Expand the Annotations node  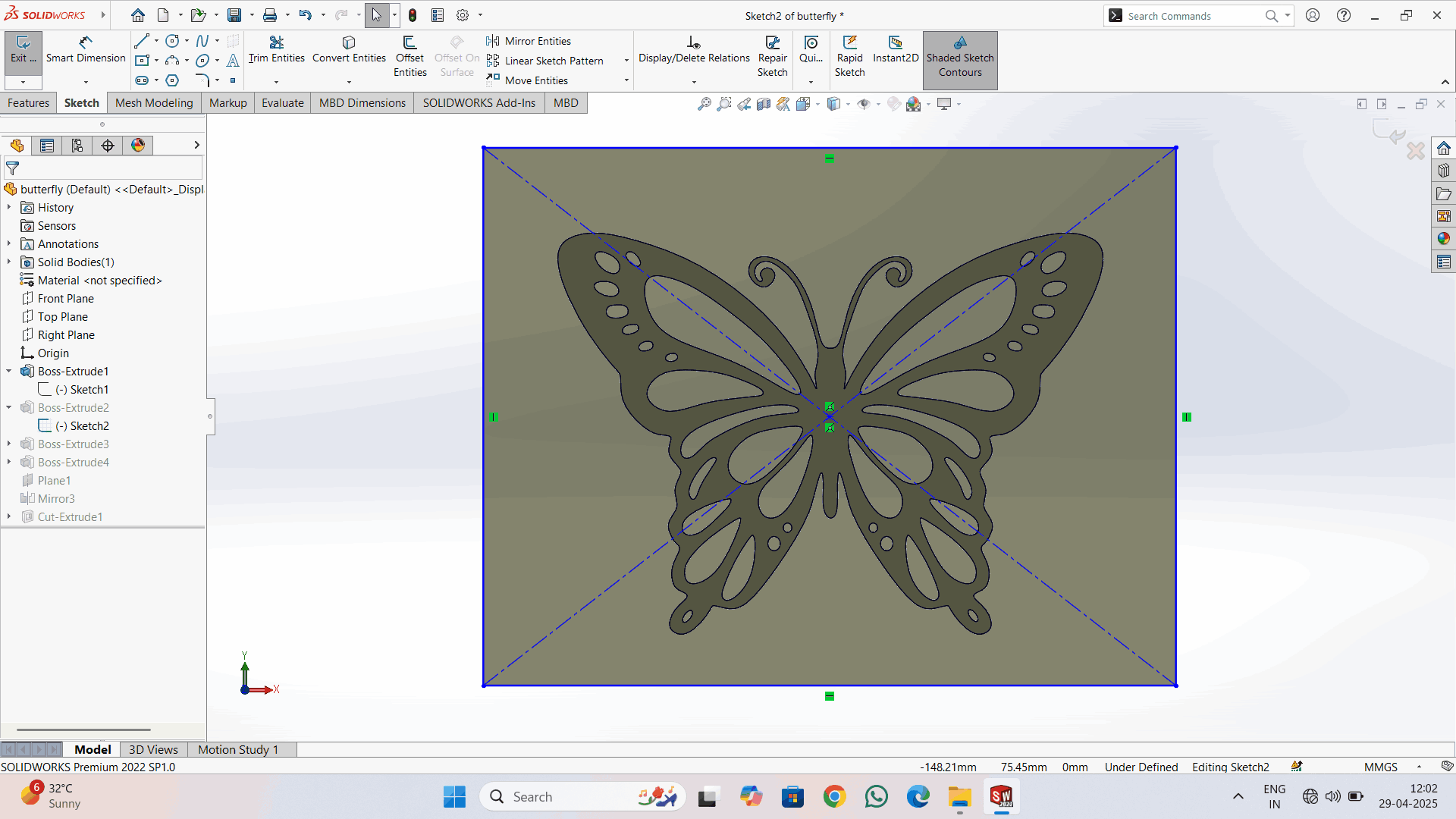(x=9, y=243)
